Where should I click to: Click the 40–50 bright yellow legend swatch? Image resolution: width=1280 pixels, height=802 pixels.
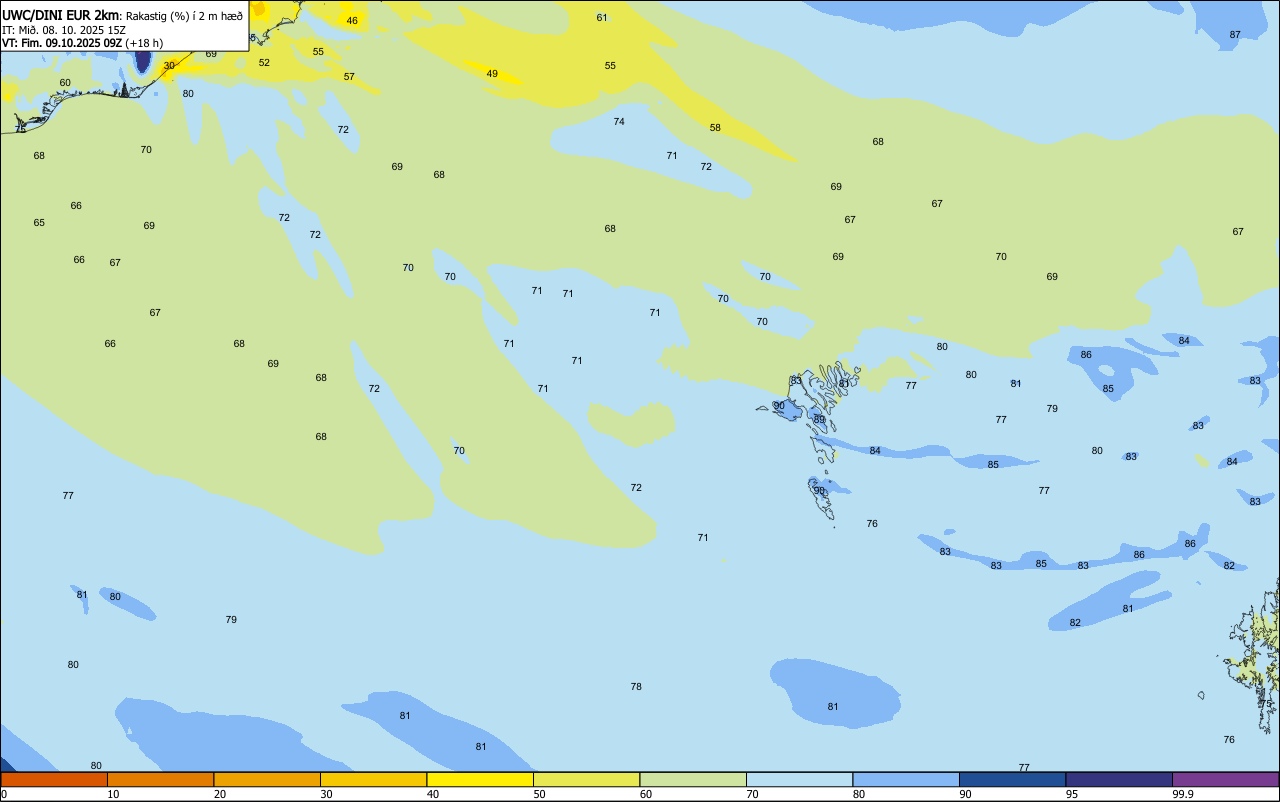click(x=480, y=779)
